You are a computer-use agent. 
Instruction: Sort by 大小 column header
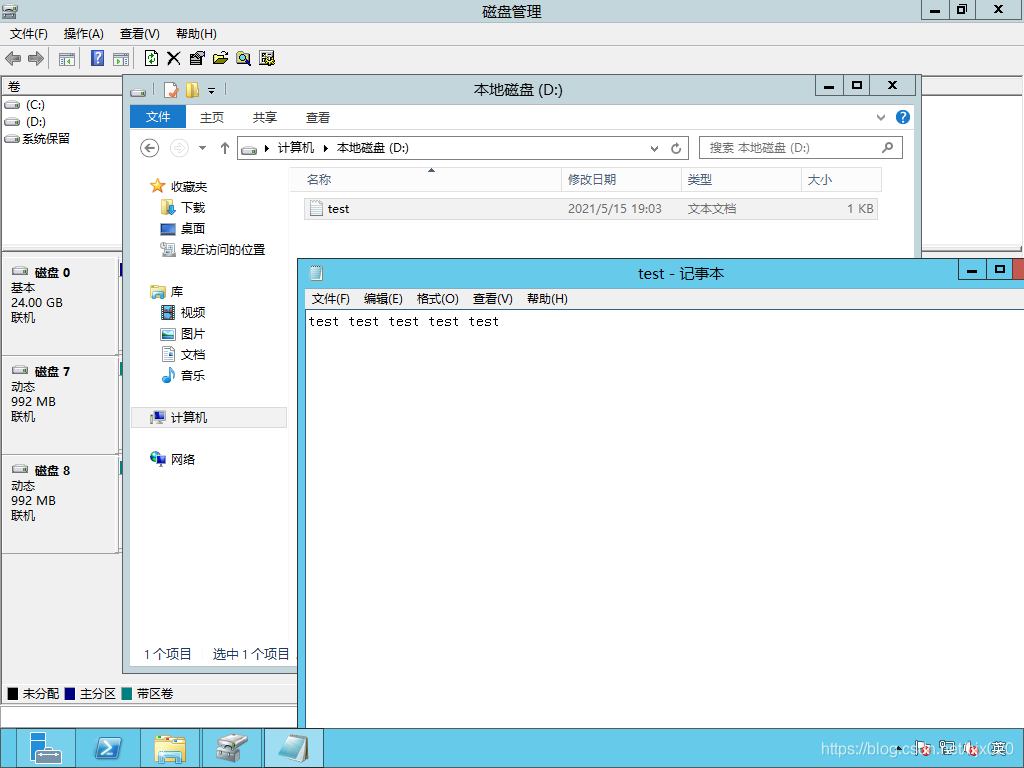(x=842, y=180)
